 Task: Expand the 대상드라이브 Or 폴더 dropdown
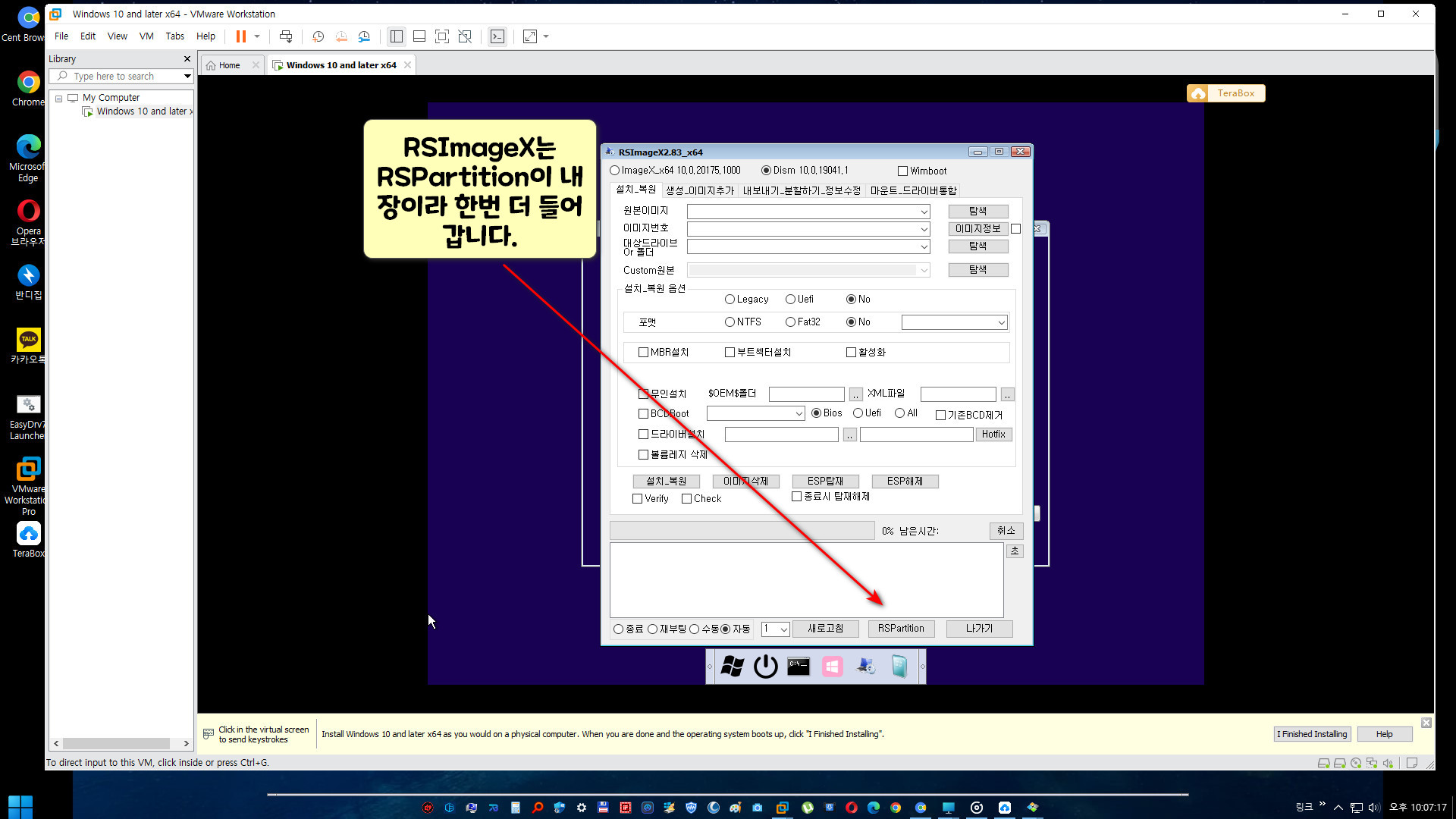(923, 246)
